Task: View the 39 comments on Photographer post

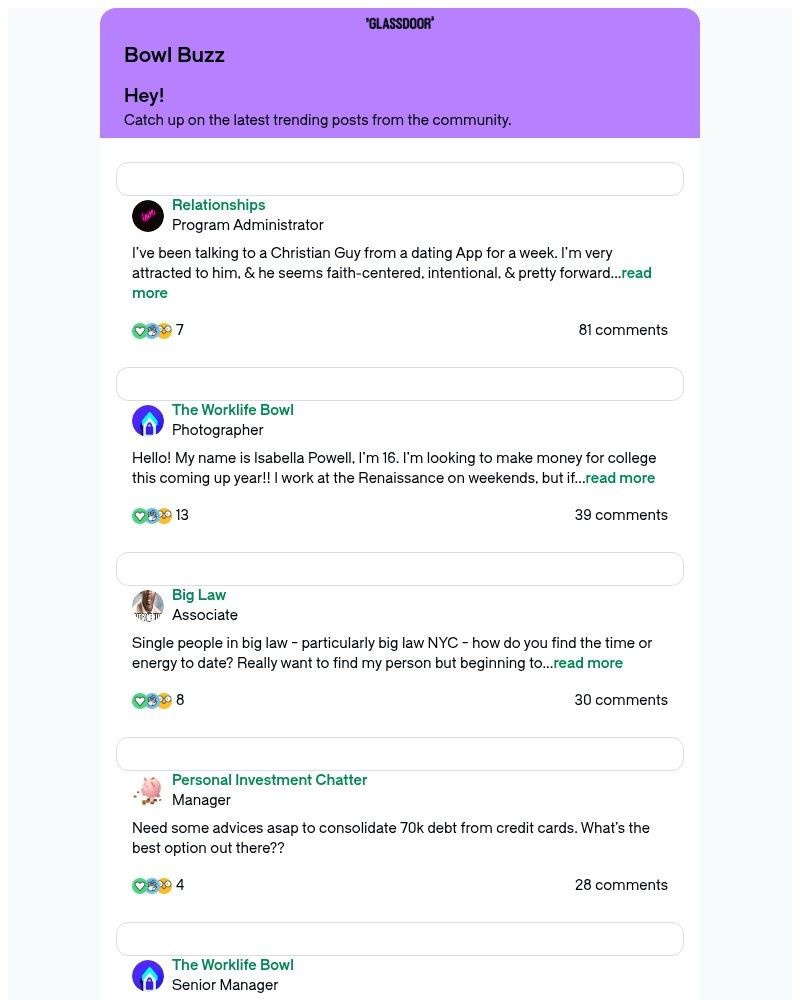Action: (x=621, y=515)
